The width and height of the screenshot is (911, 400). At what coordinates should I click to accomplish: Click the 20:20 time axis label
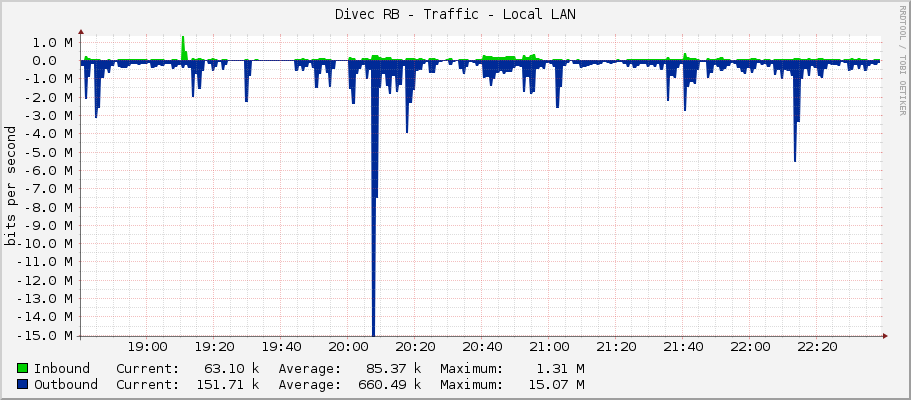click(415, 347)
